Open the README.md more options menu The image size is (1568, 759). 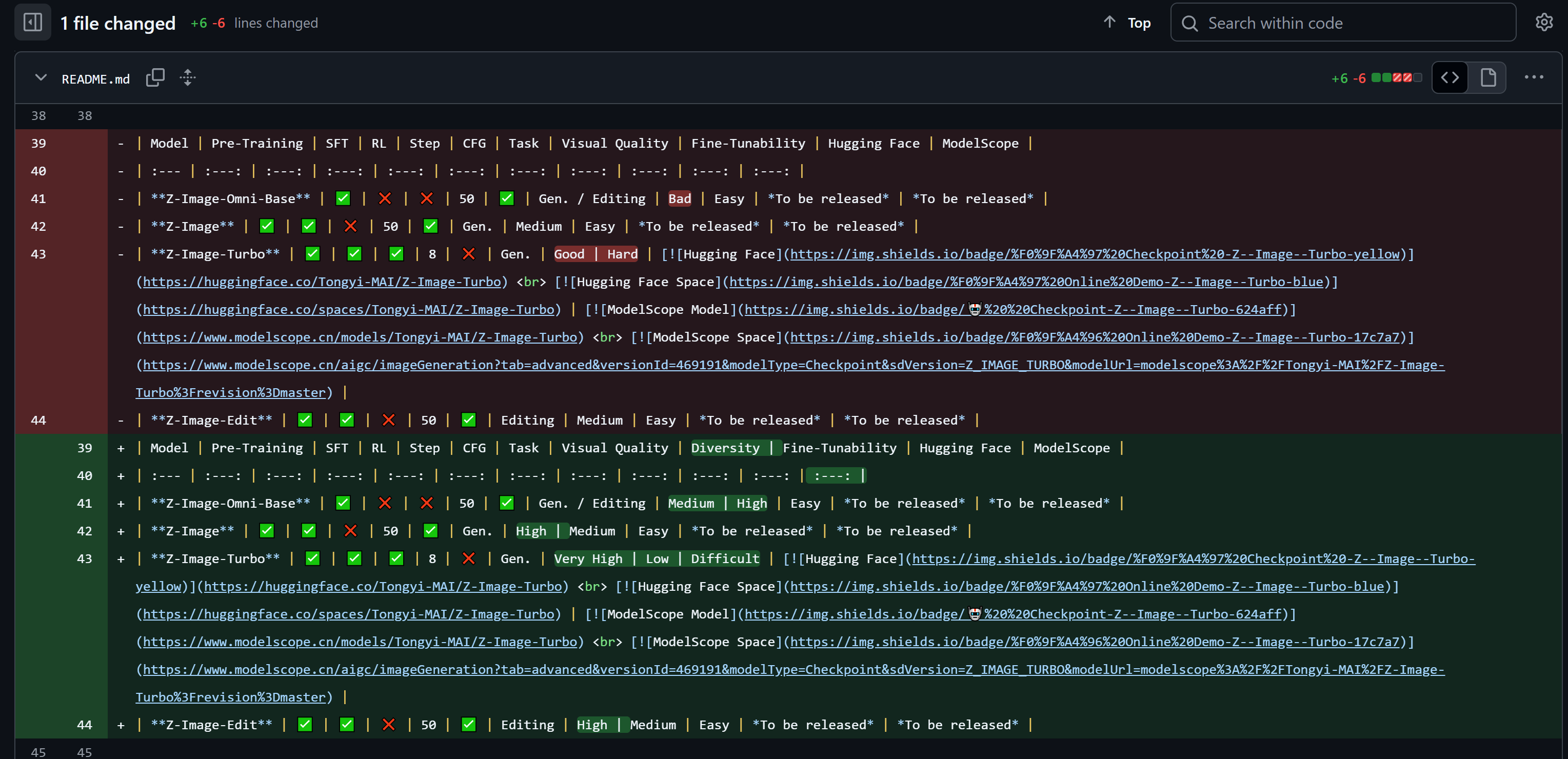[x=1533, y=77]
